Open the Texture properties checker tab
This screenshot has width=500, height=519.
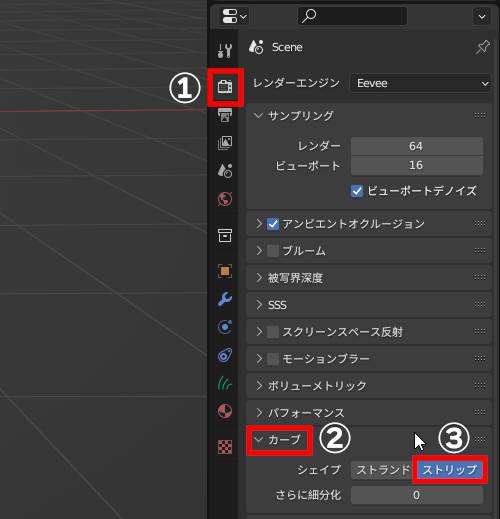(225, 447)
